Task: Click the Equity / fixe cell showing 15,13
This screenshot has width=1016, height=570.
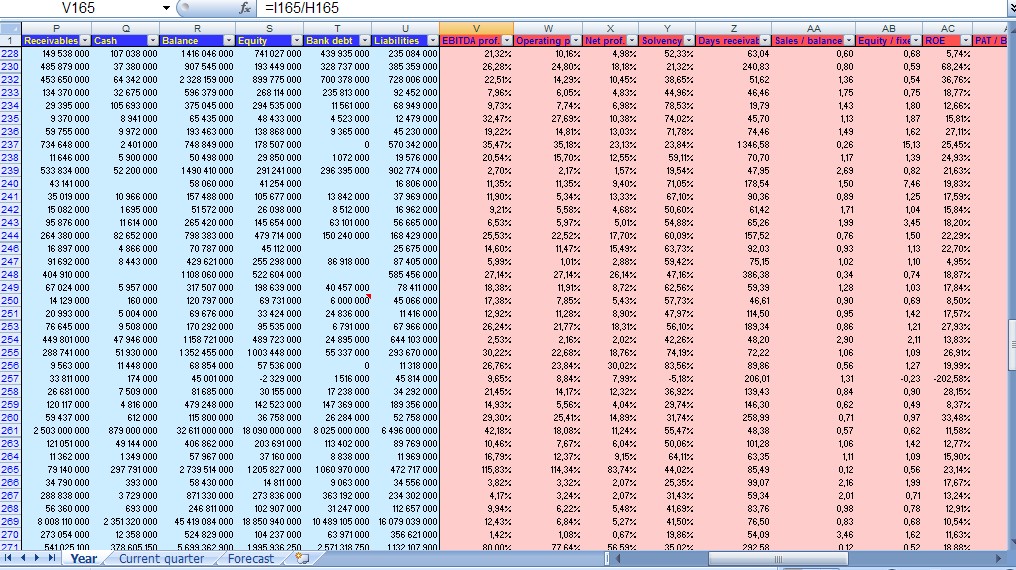Action: (889, 144)
